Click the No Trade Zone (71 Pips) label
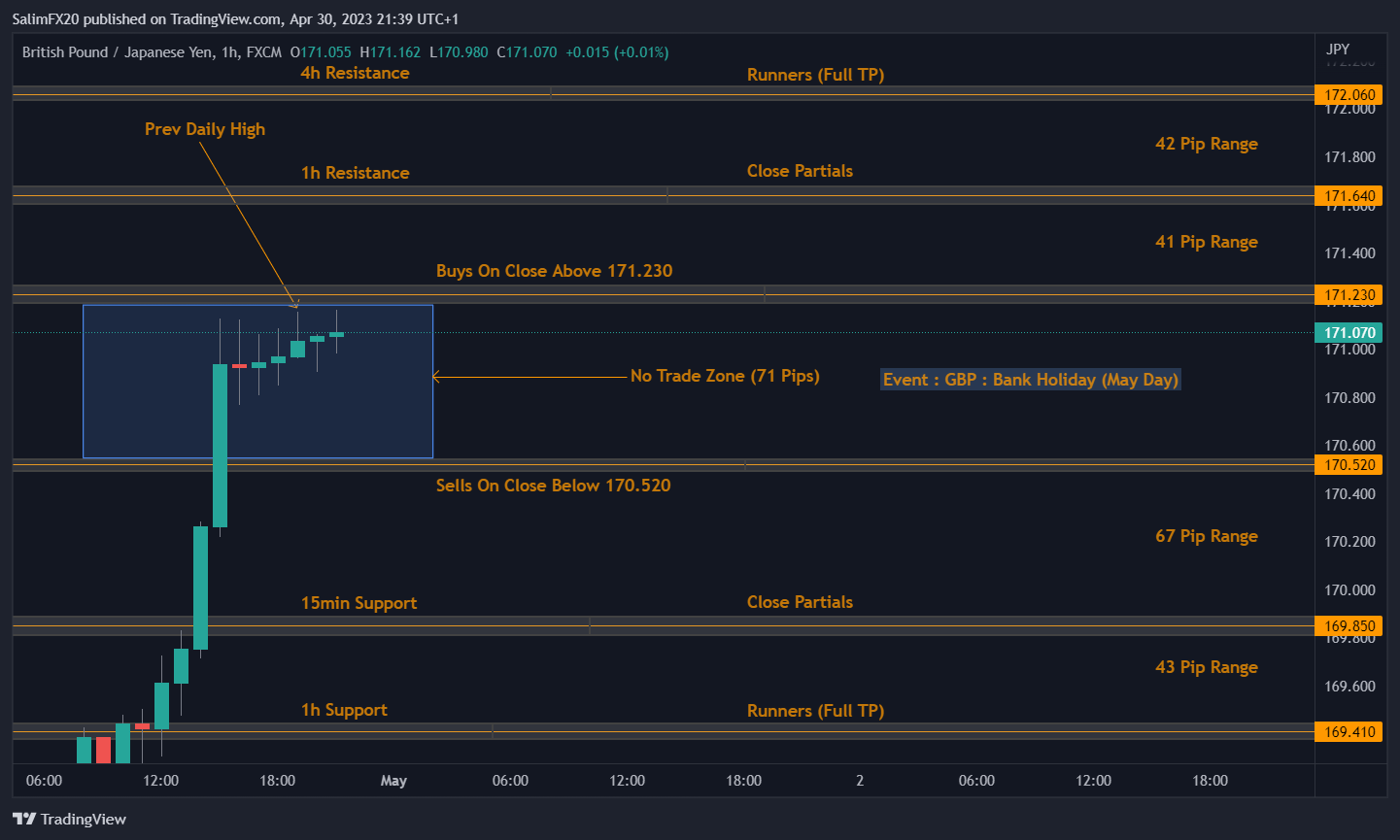Screen dimensions: 1400x840 point(724,376)
